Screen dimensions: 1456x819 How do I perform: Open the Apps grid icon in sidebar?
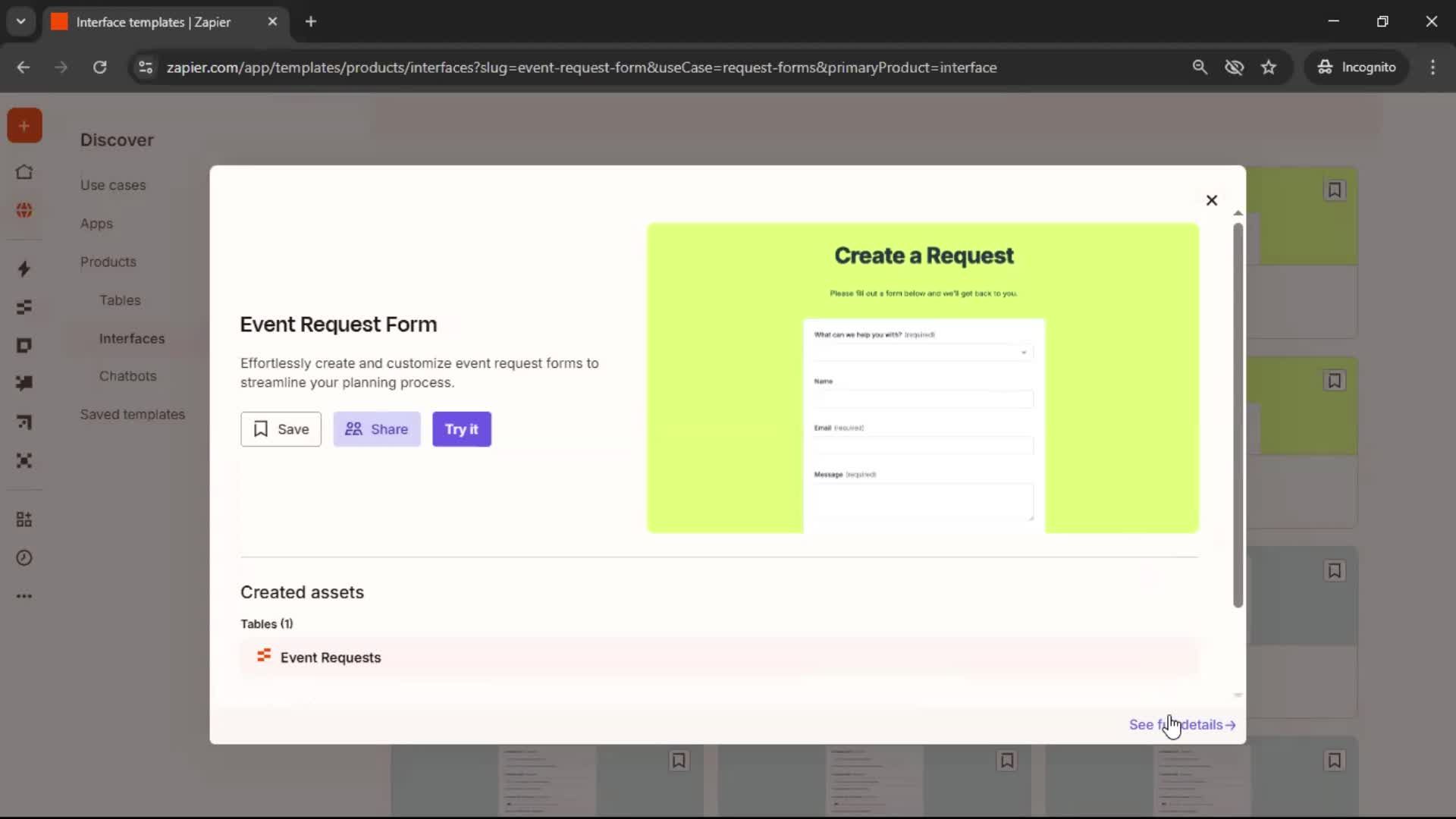tap(24, 519)
